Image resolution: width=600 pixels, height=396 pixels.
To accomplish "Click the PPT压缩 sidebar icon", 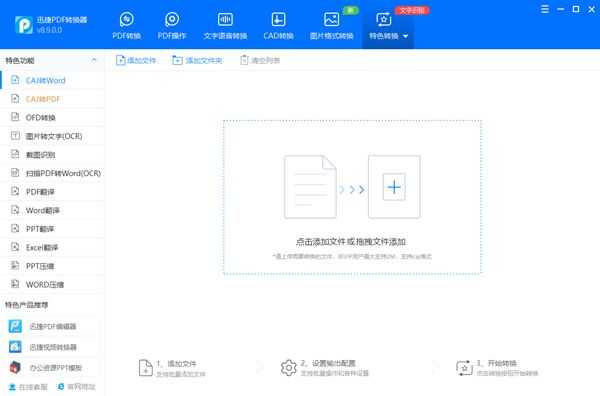I will [15, 266].
